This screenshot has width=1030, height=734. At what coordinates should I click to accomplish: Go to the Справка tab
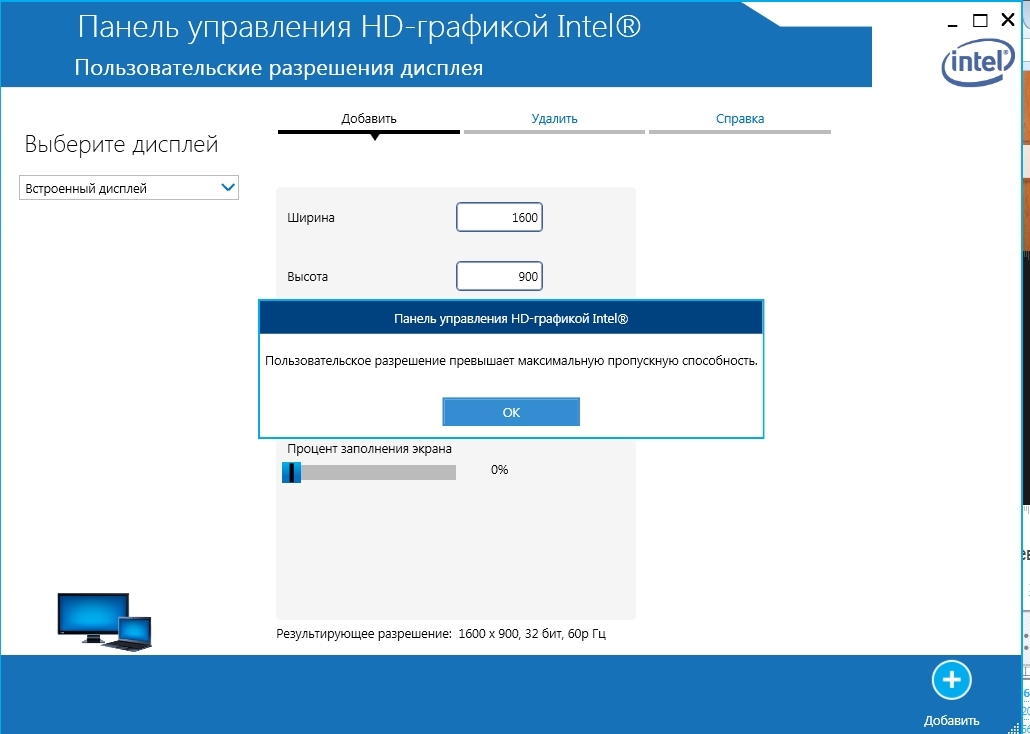[x=739, y=119]
